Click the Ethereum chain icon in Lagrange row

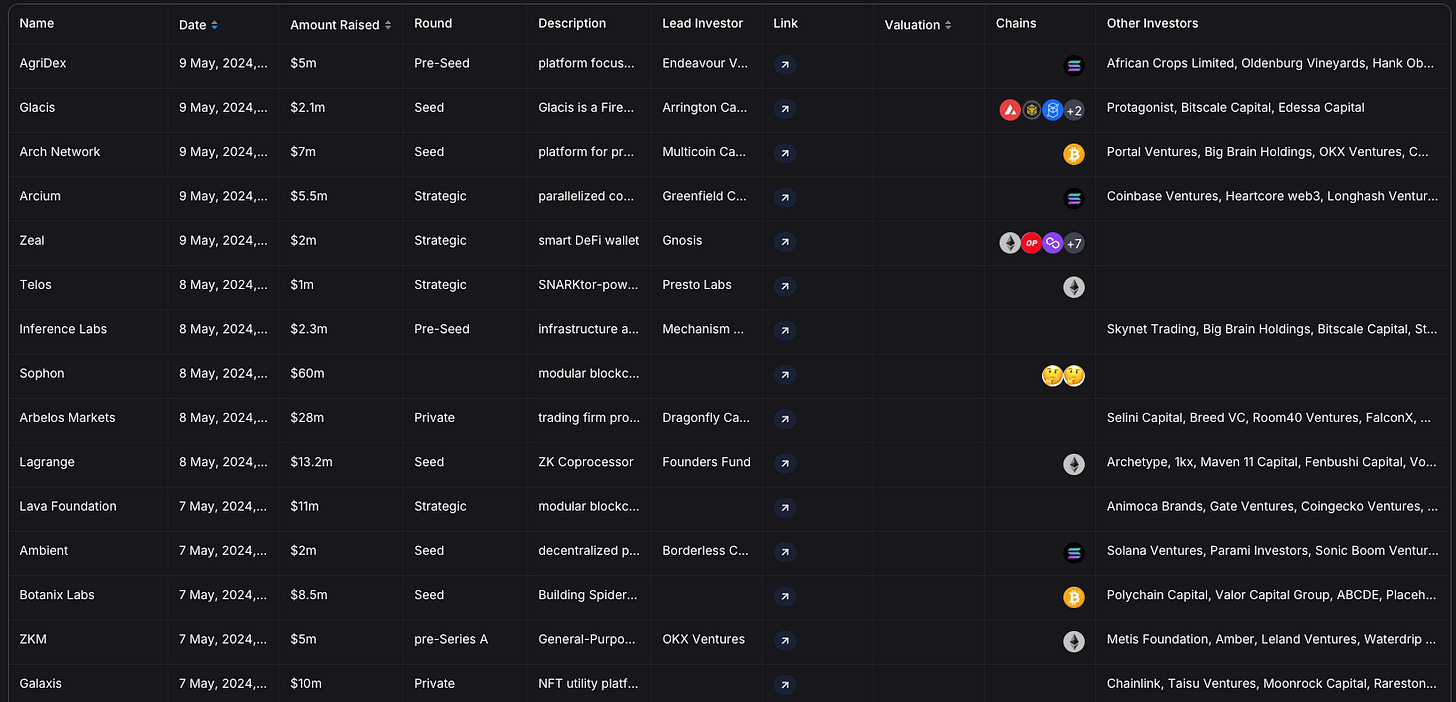coord(1074,464)
